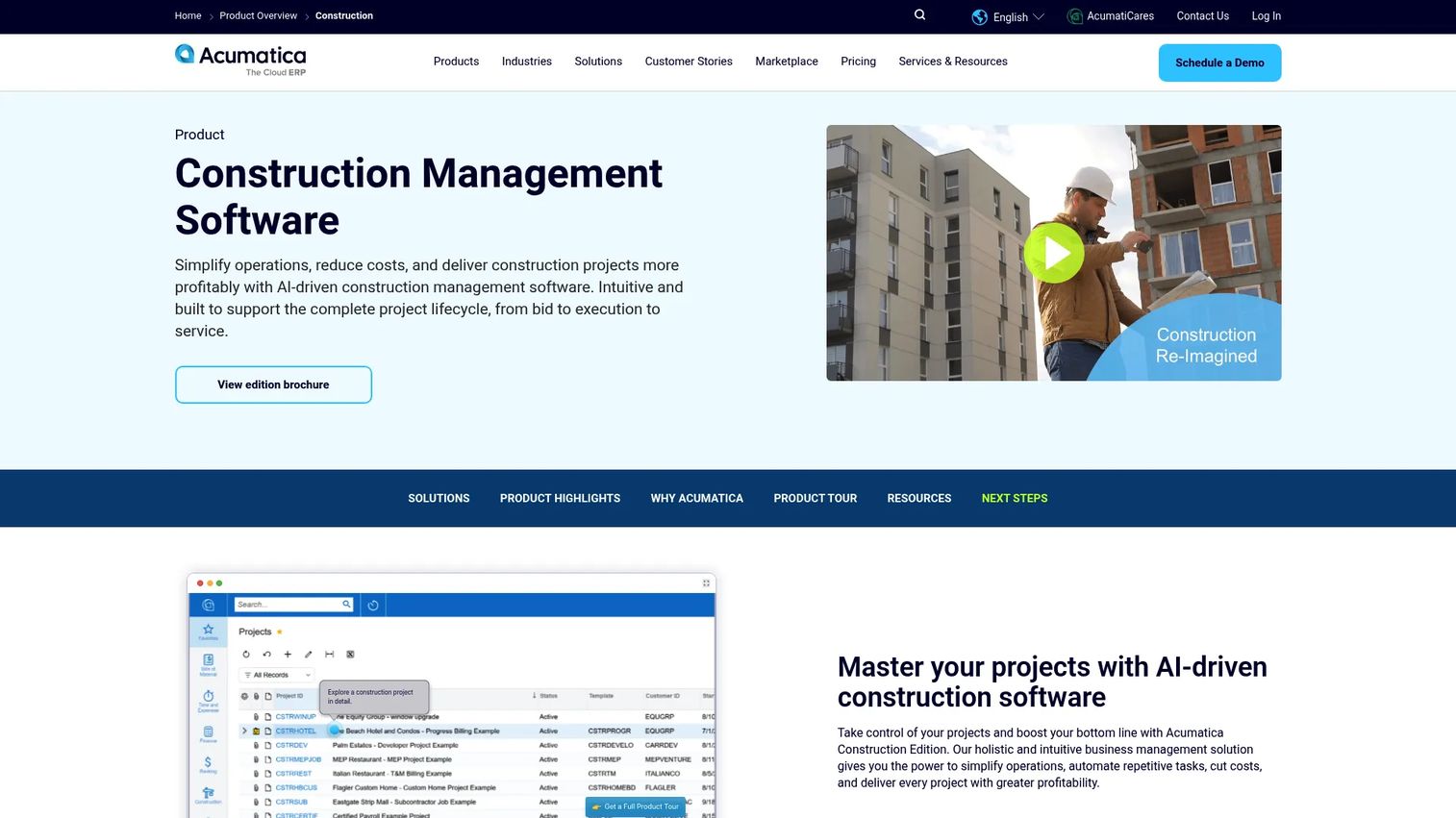Click the Project ID column header

(289, 695)
